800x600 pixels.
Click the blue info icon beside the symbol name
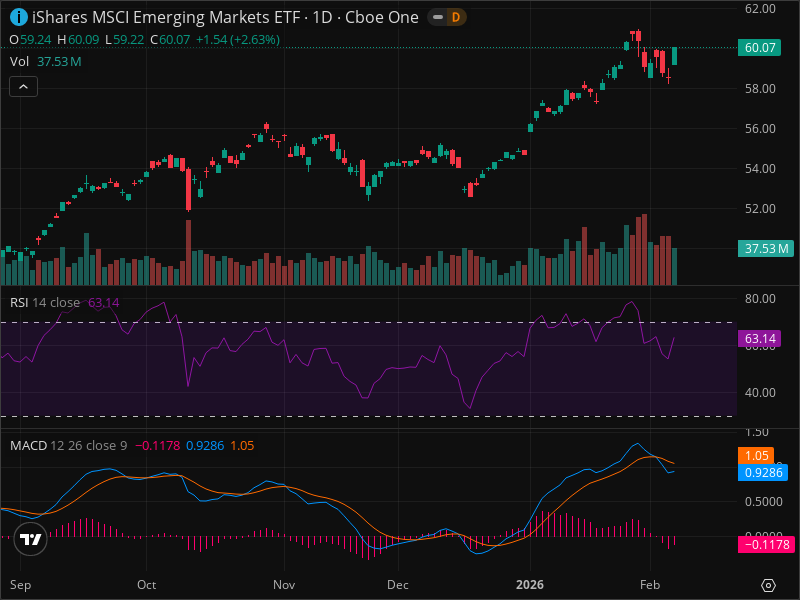(x=19, y=17)
